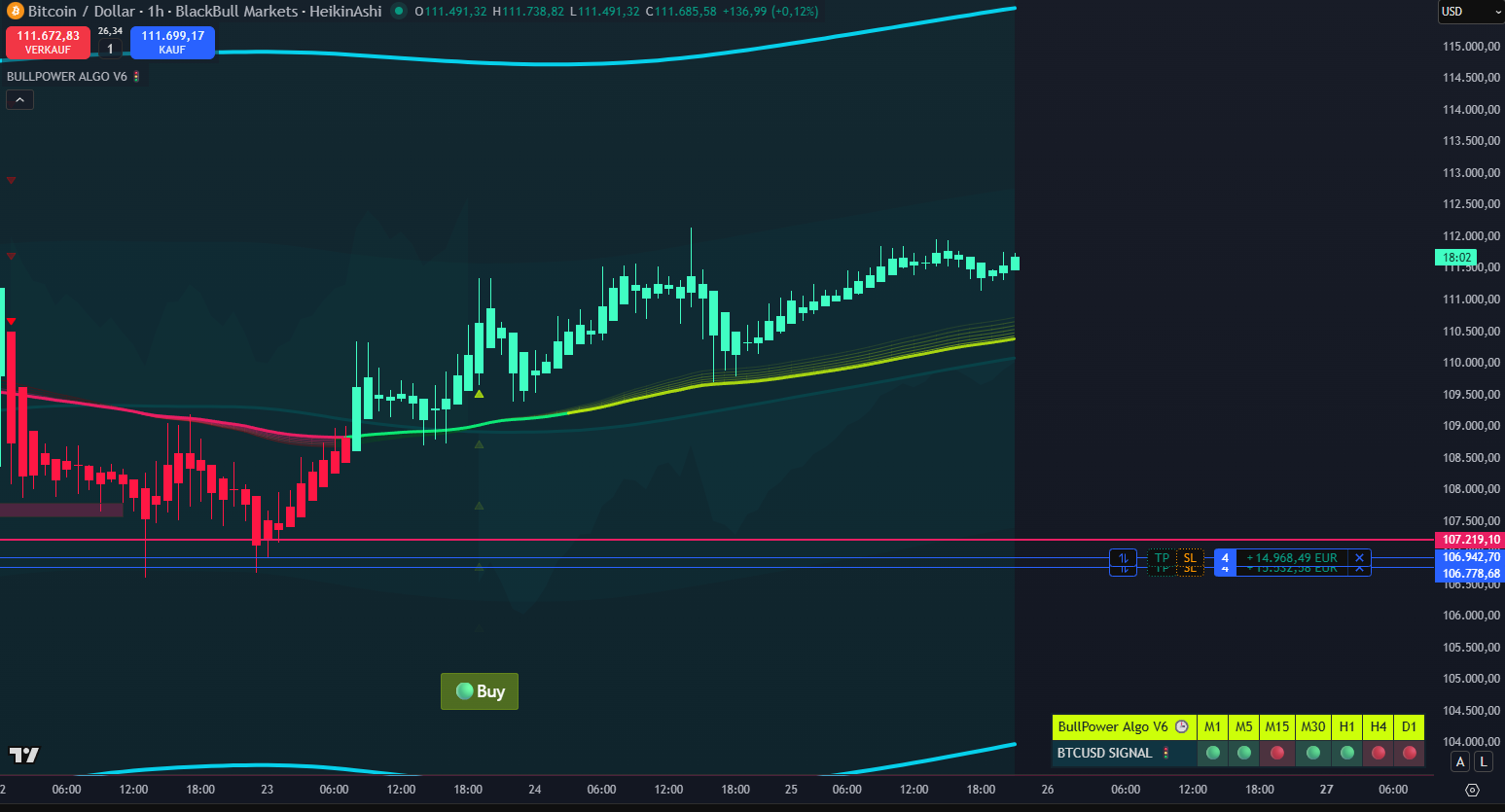Open the TradingView logo at bottom left
The width and height of the screenshot is (1505, 812).
(24, 755)
